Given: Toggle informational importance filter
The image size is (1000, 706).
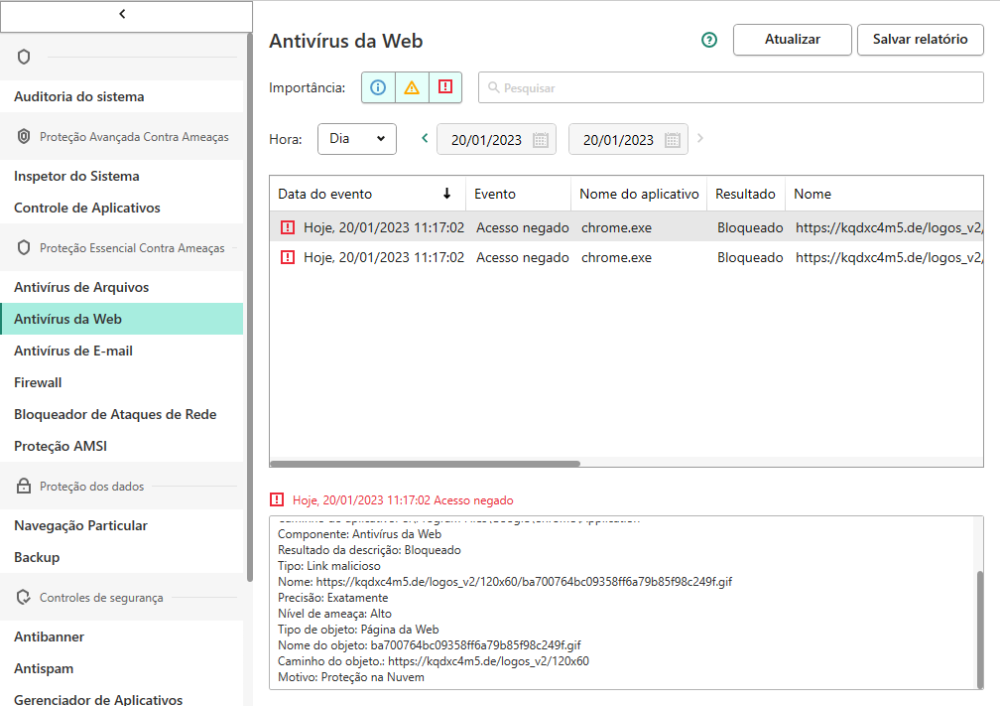Looking at the screenshot, I should coord(378,87).
